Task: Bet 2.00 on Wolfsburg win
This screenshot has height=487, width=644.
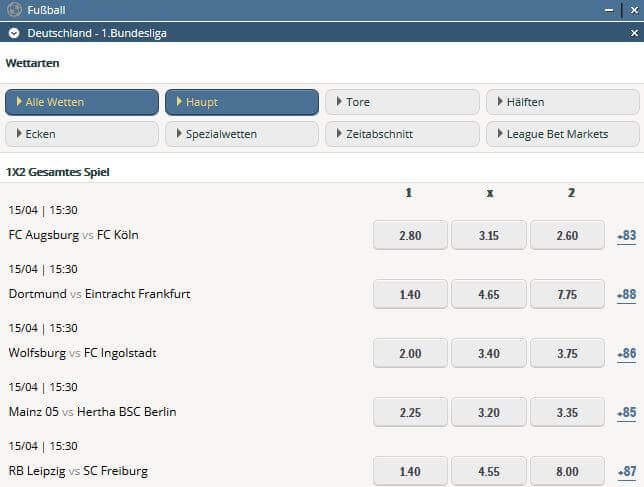Action: point(410,353)
